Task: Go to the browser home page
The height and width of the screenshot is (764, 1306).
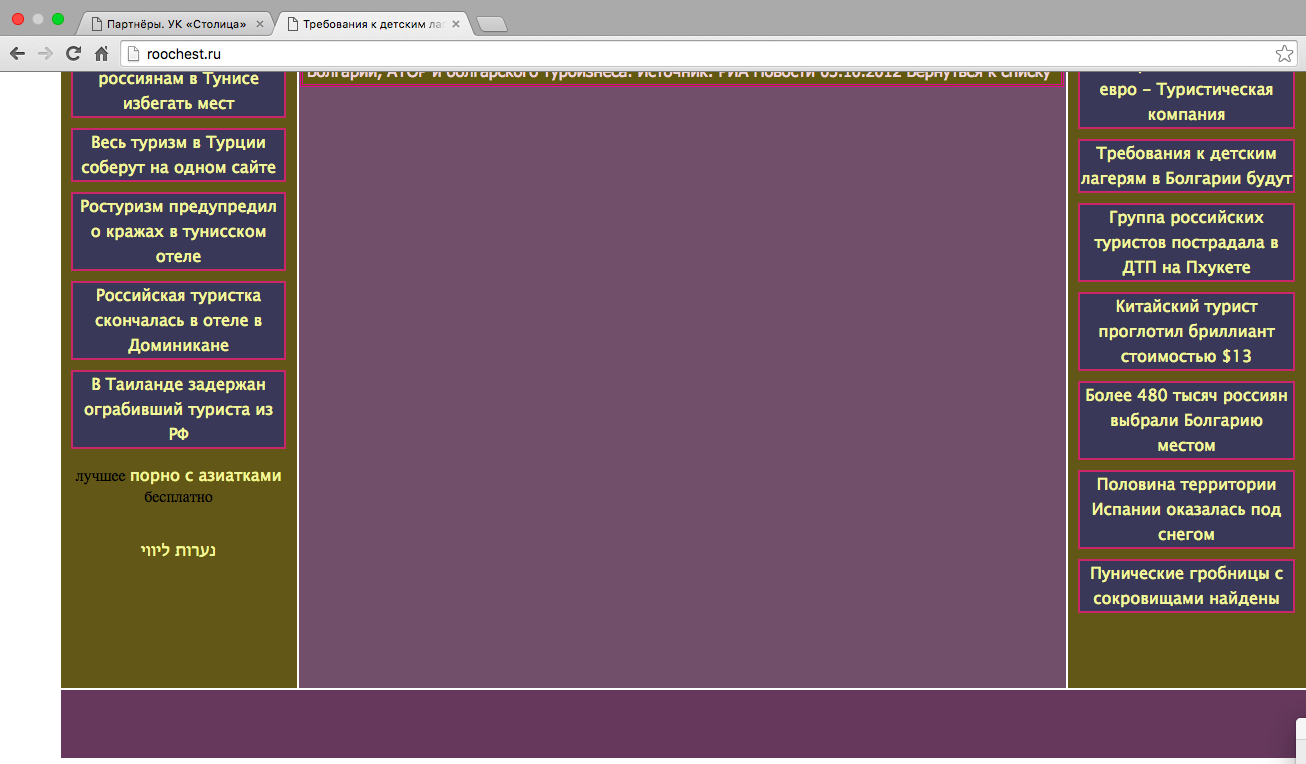Action: (101, 54)
